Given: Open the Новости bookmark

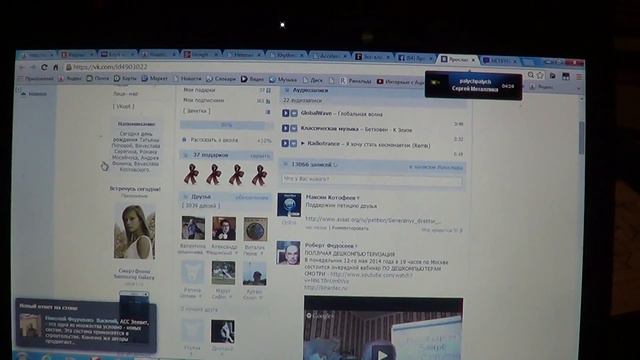Looking at the screenshot, I should [x=187, y=78].
